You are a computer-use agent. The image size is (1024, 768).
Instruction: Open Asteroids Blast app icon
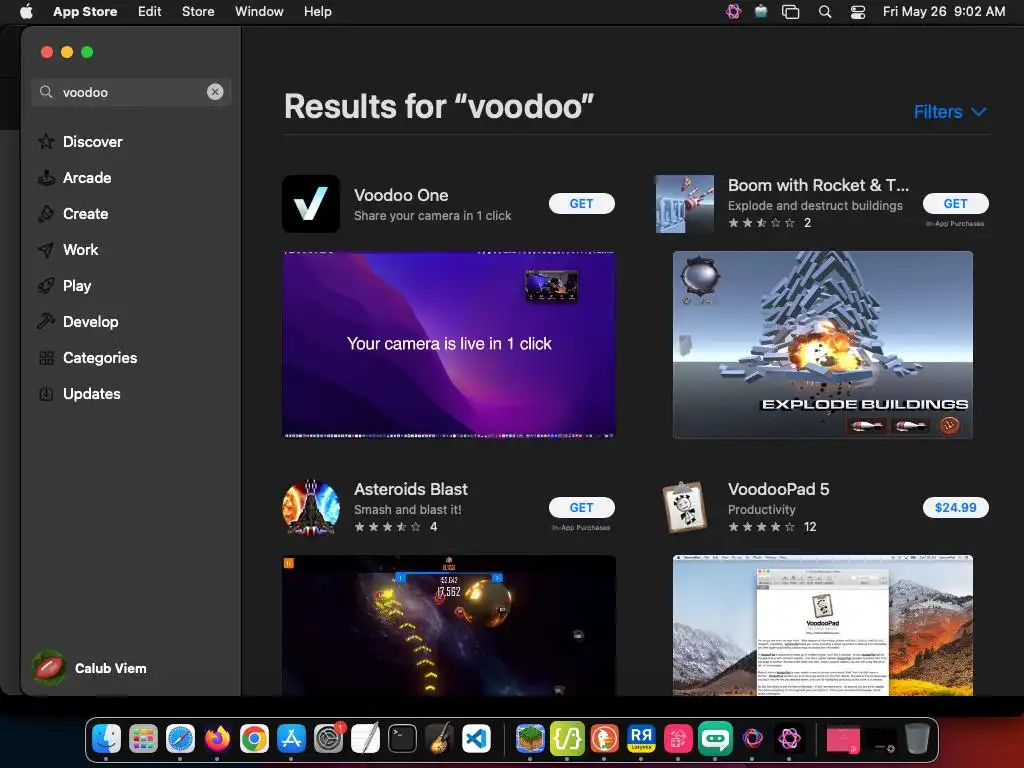pyautogui.click(x=311, y=507)
